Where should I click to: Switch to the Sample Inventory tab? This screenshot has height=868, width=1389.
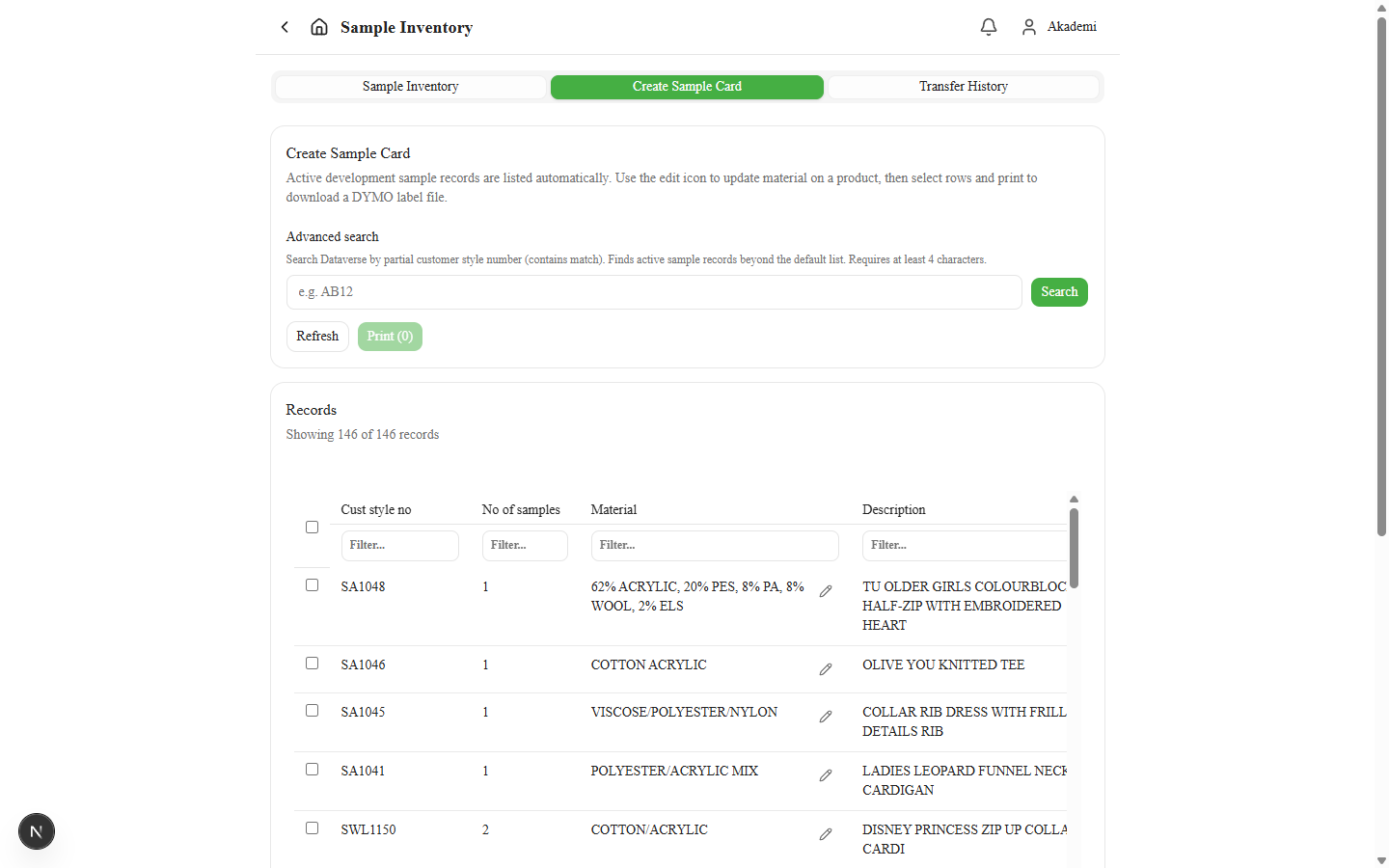(x=411, y=87)
